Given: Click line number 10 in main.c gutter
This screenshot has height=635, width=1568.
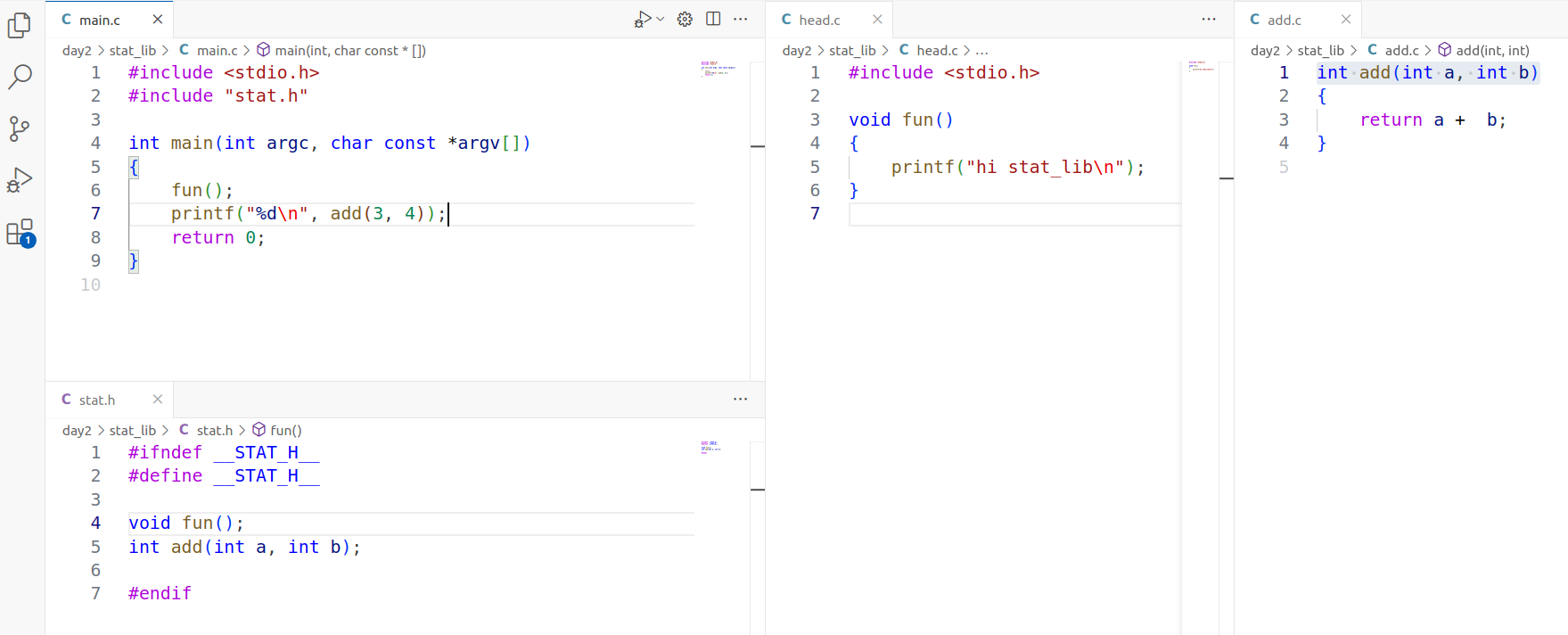Looking at the screenshot, I should click(90, 285).
